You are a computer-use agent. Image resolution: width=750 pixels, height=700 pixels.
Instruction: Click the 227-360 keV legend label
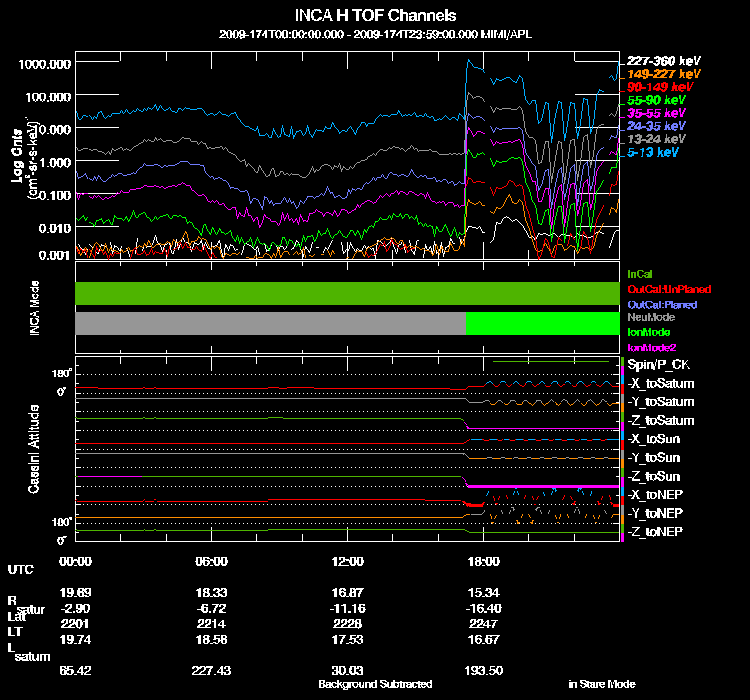coord(663,61)
